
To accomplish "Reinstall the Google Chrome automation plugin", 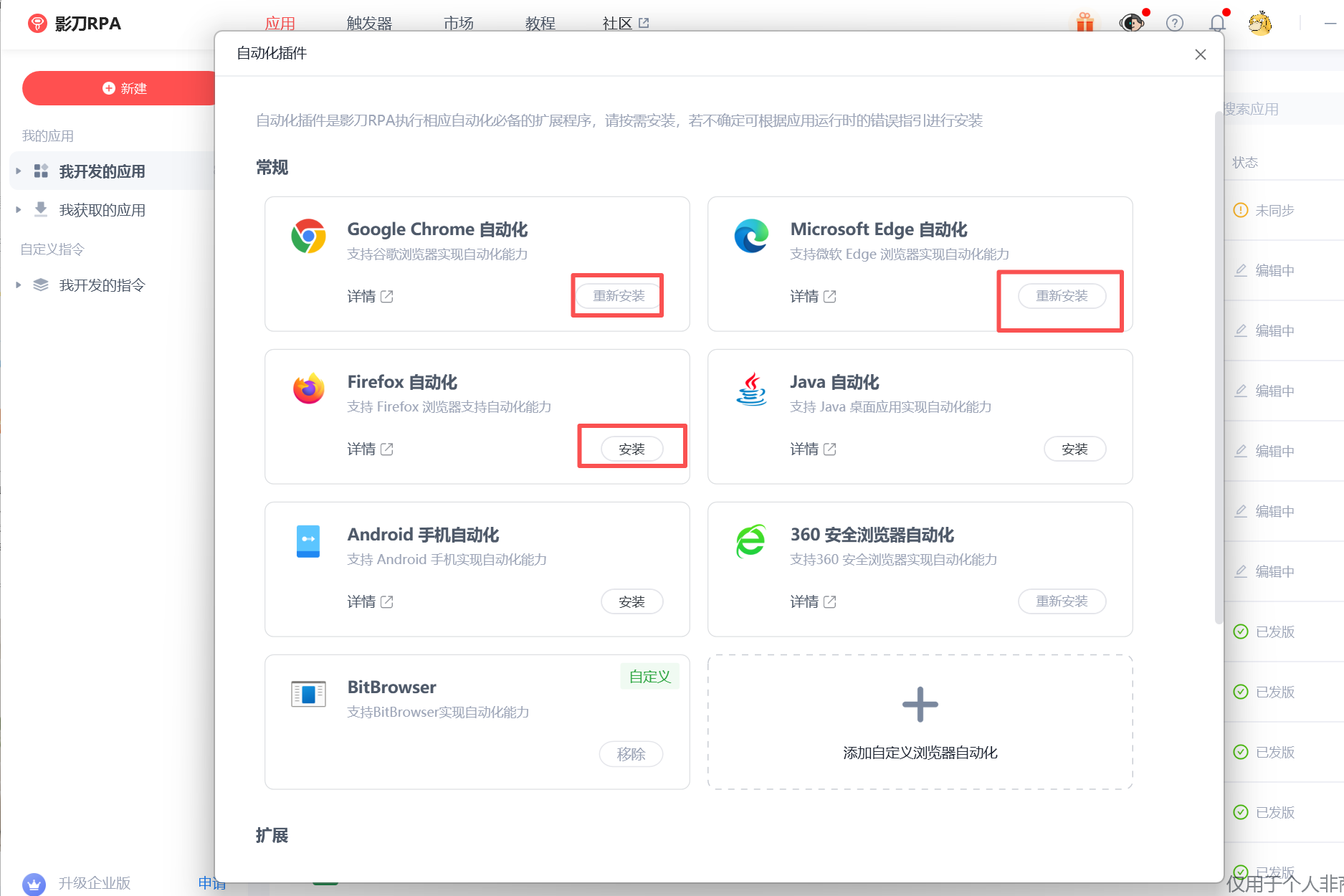I will click(619, 296).
